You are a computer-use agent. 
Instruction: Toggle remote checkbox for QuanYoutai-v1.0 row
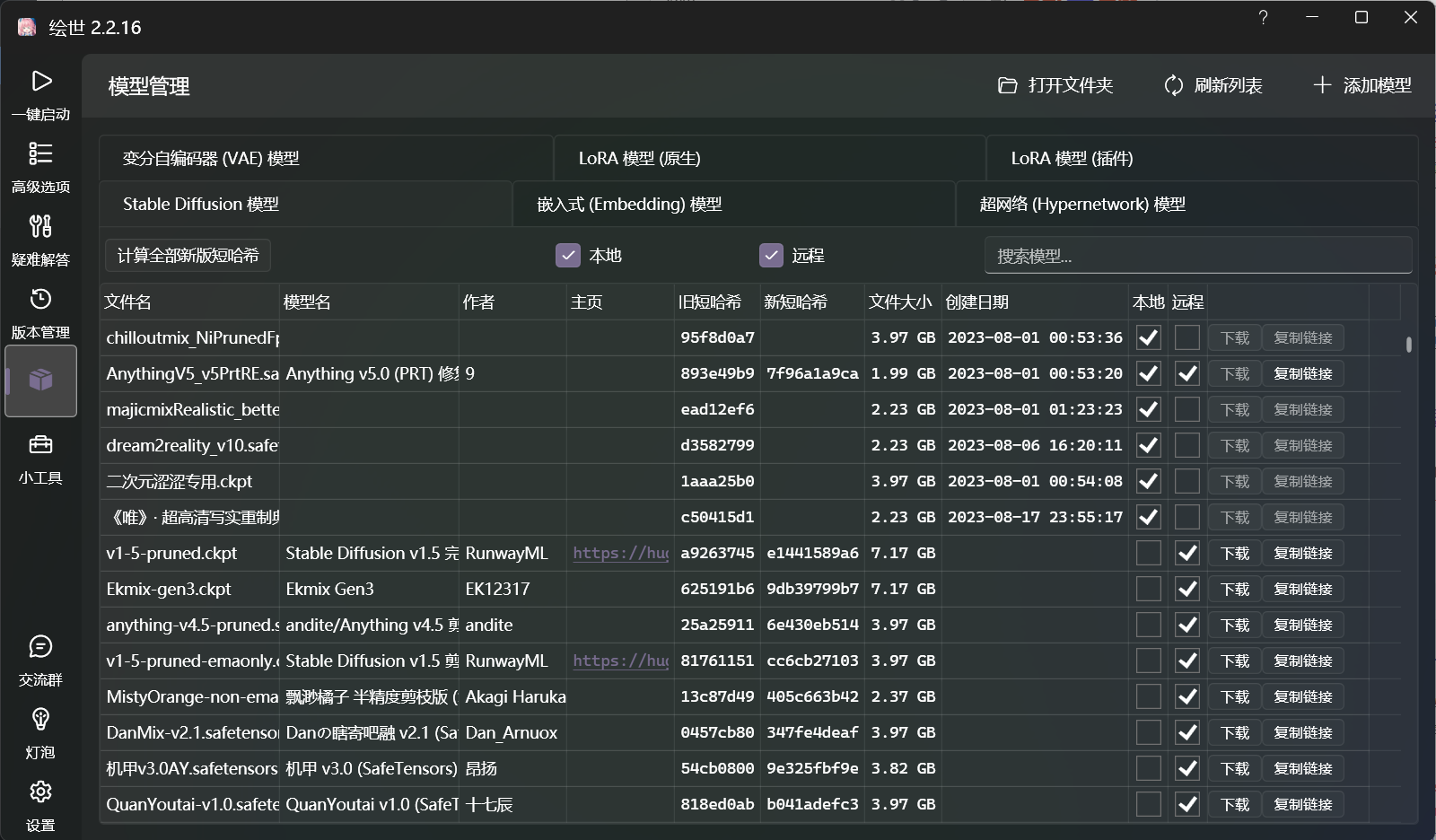(x=1187, y=804)
